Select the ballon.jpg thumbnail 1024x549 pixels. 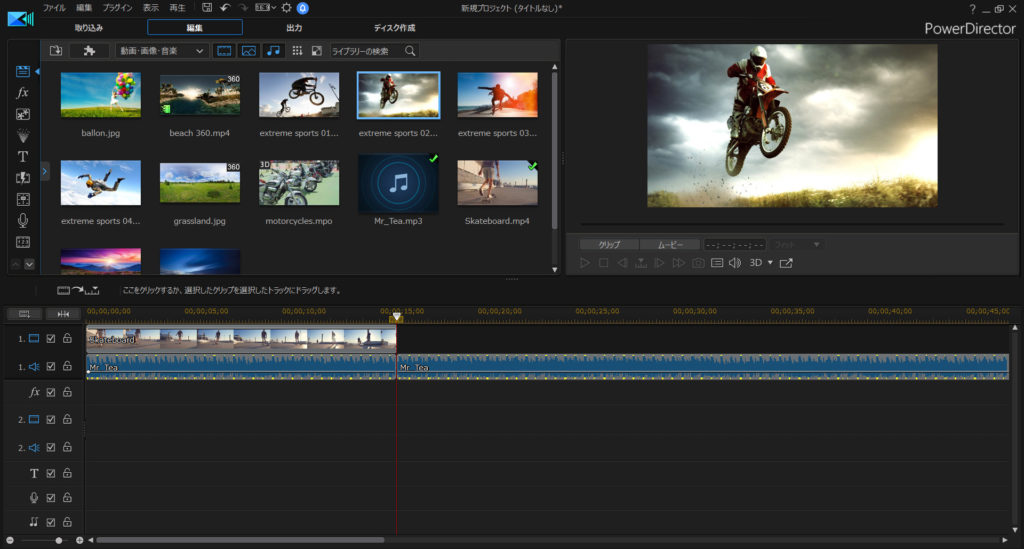pos(101,95)
